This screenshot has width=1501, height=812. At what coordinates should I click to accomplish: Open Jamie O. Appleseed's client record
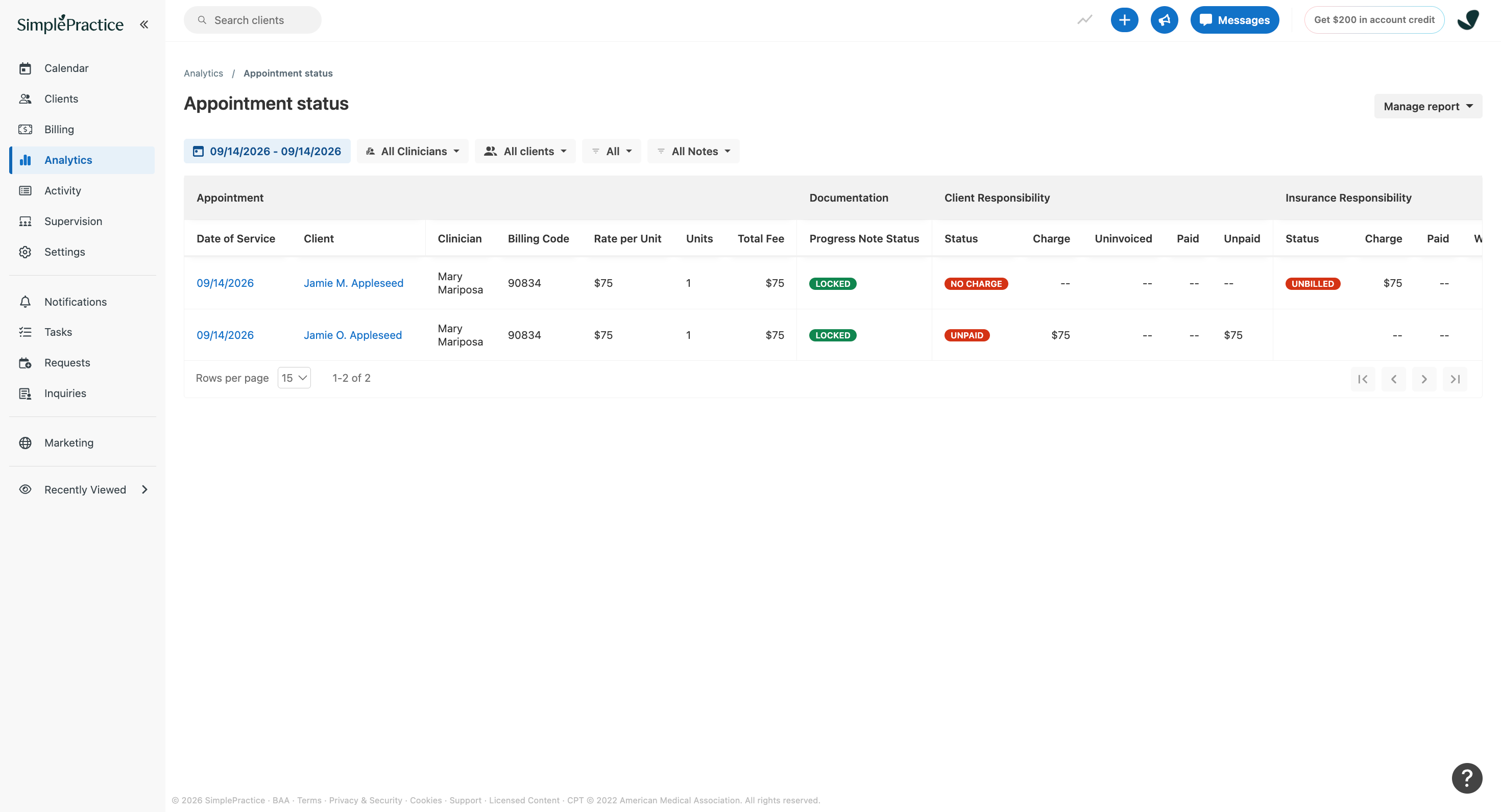point(352,335)
